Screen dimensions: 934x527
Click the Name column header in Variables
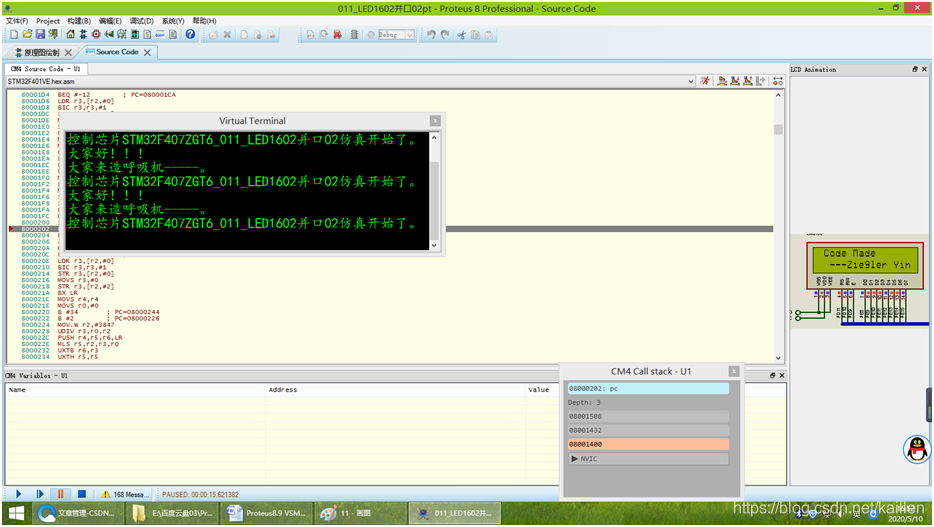point(136,389)
